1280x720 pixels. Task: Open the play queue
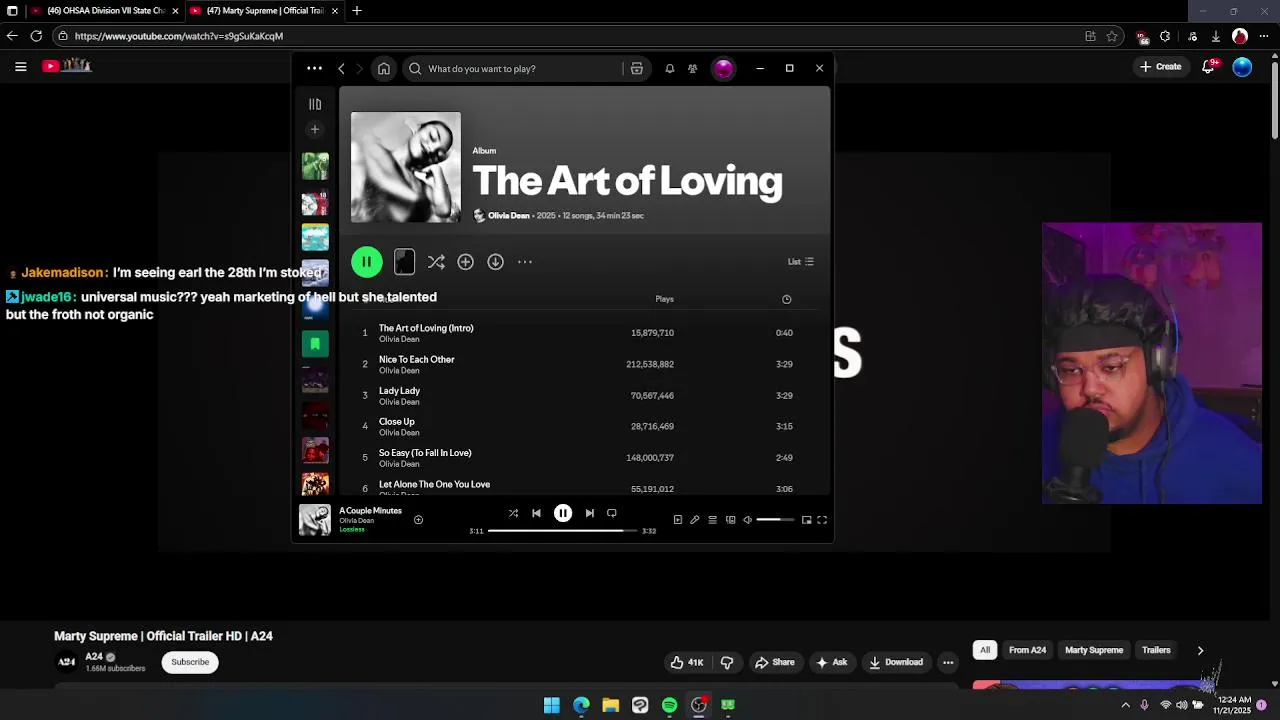tap(712, 520)
